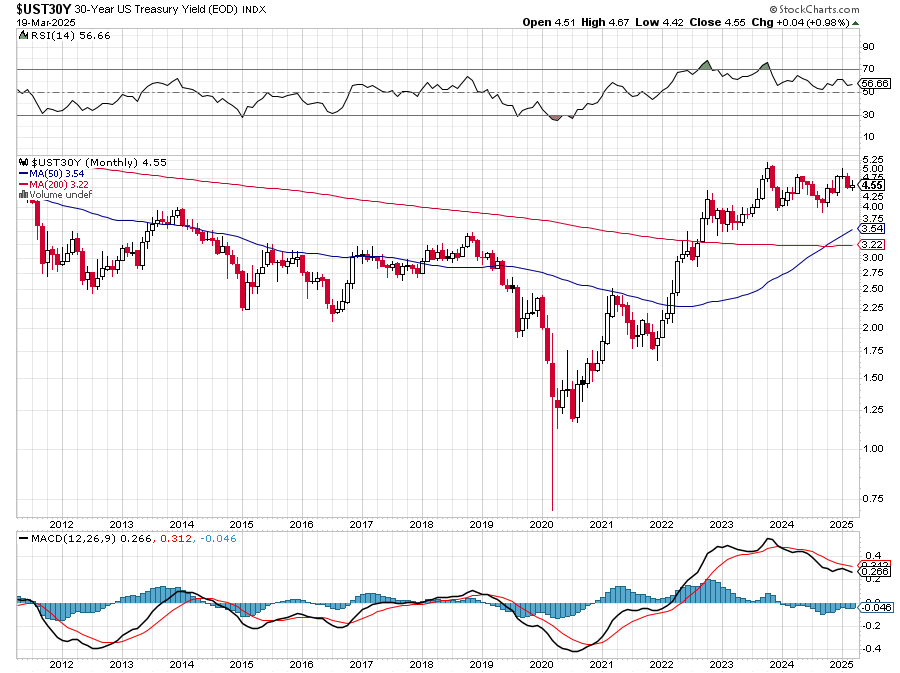Click the 4.55 current price tag
This screenshot has height=673, width=900.
tap(871, 185)
